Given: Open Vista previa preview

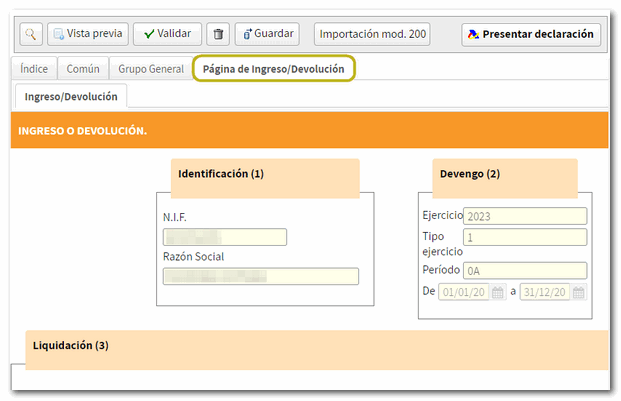Looking at the screenshot, I should [87, 34].
